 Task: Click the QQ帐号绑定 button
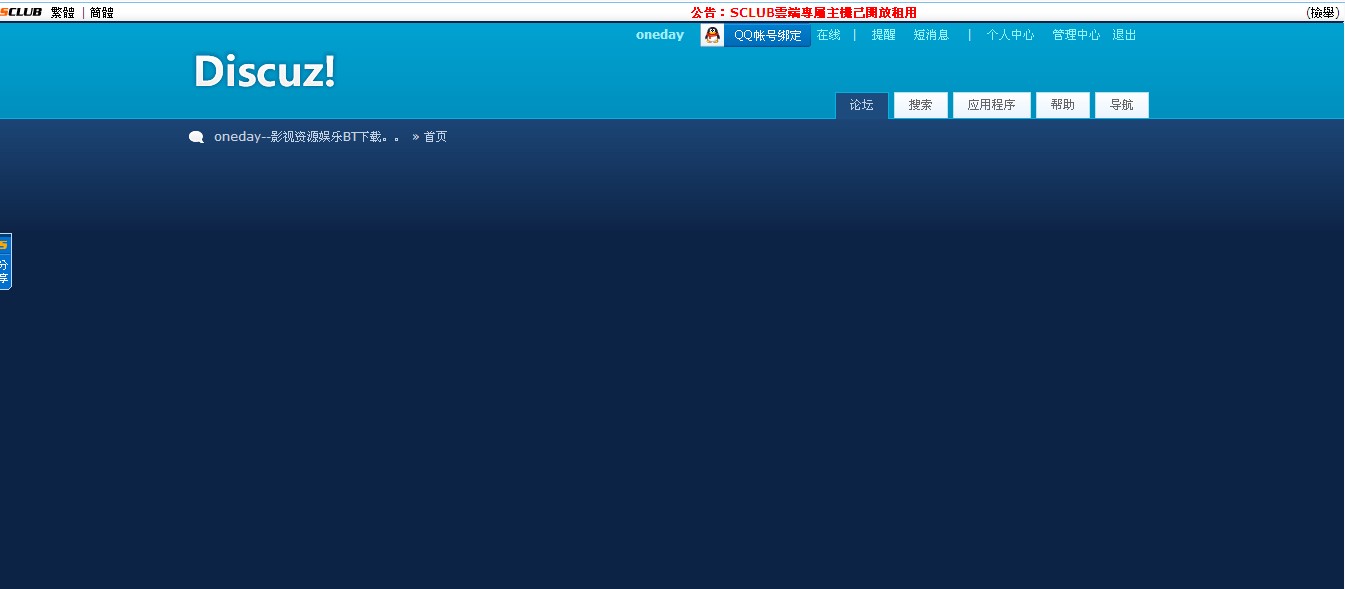click(767, 35)
